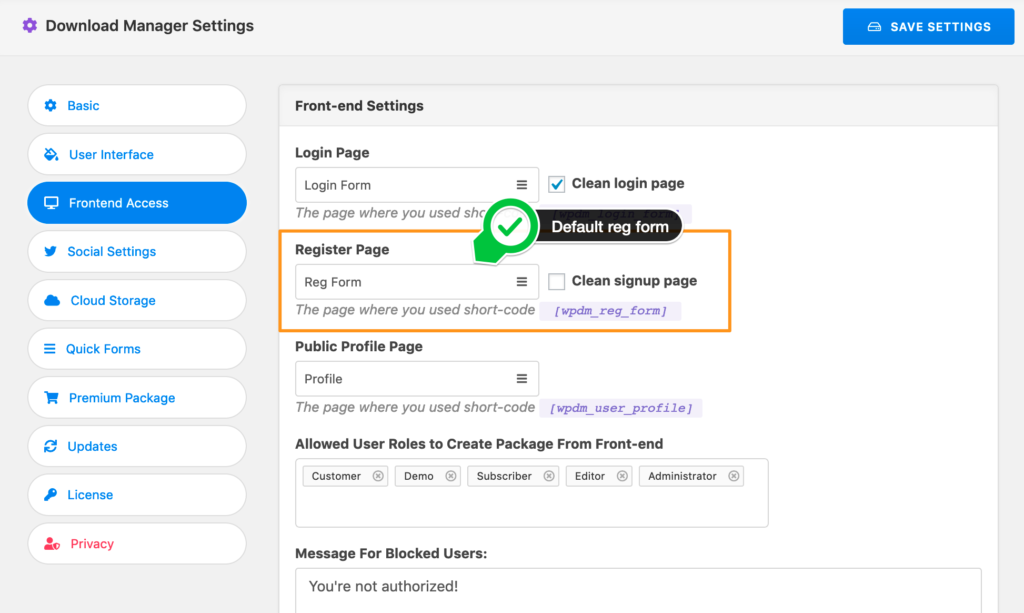Viewport: 1024px width, 613px height.
Task: Remove the Subscriber role tag
Action: (x=549, y=475)
